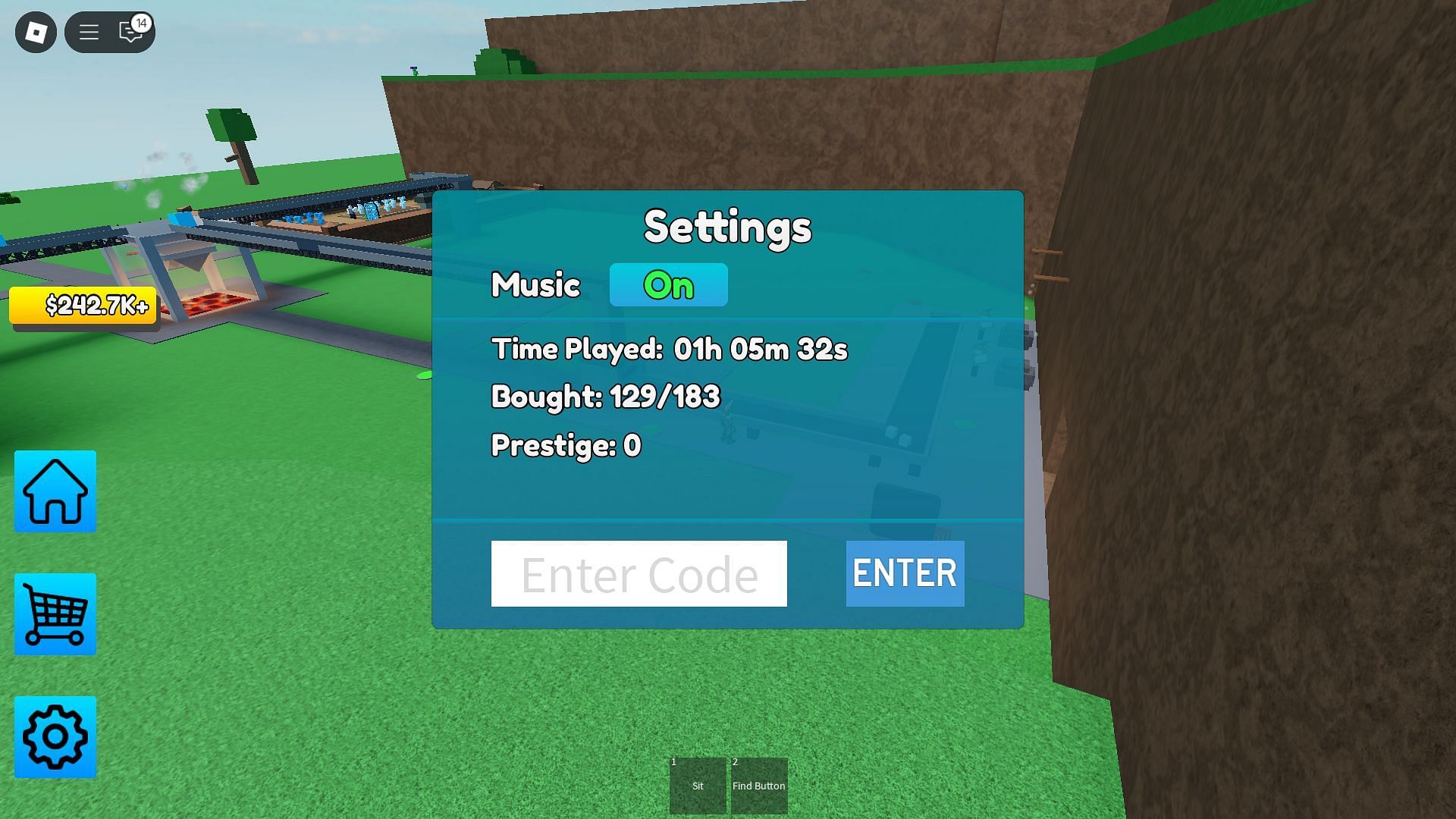
Task: Click the Find Button action
Action: pyautogui.click(x=758, y=785)
